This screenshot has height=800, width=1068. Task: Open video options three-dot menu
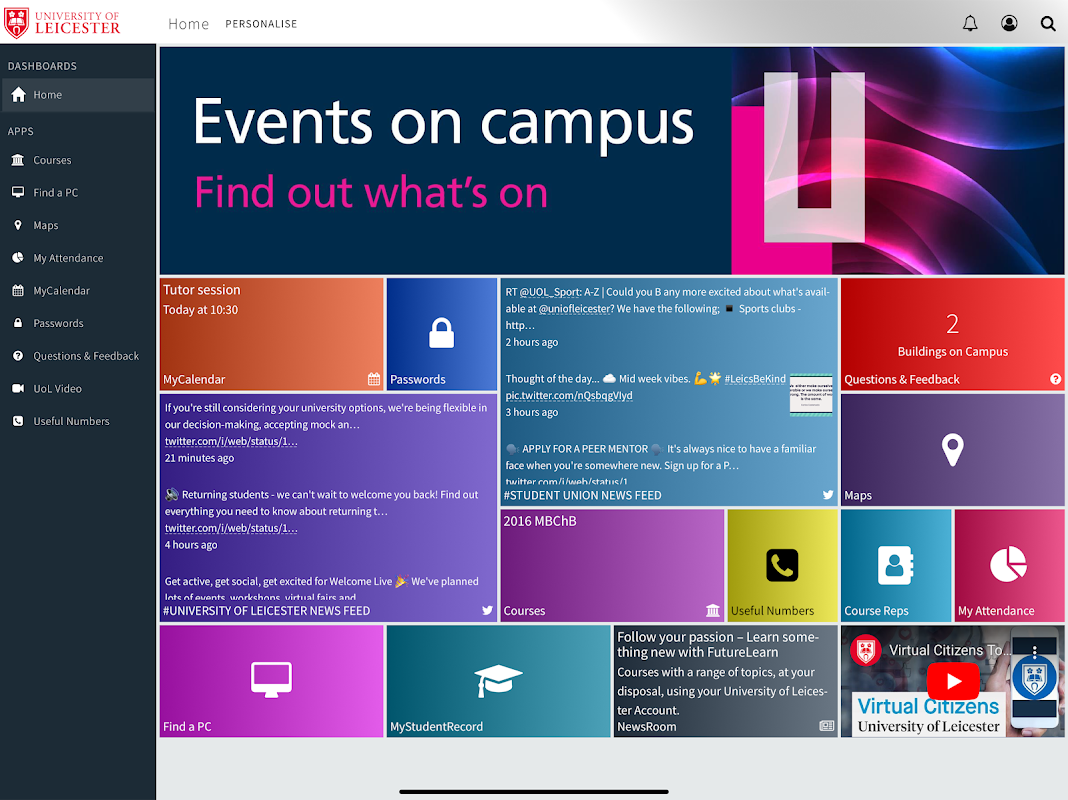pos(1035,652)
